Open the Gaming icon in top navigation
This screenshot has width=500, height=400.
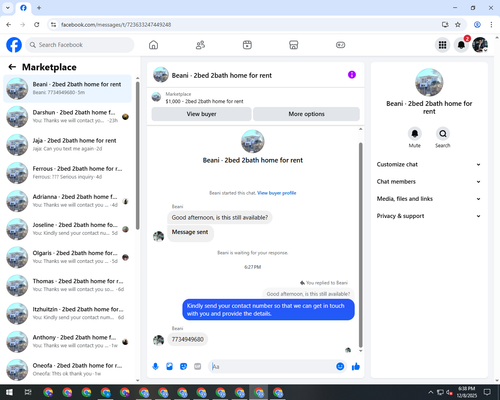(340, 45)
